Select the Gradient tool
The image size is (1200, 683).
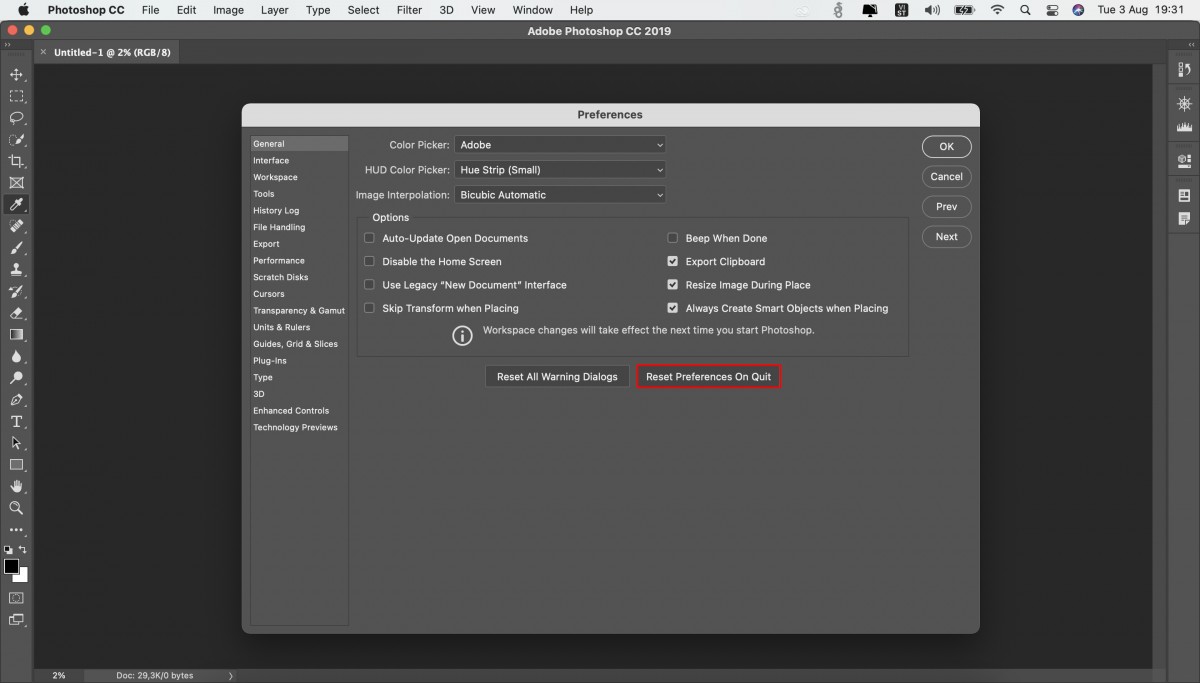(16, 335)
